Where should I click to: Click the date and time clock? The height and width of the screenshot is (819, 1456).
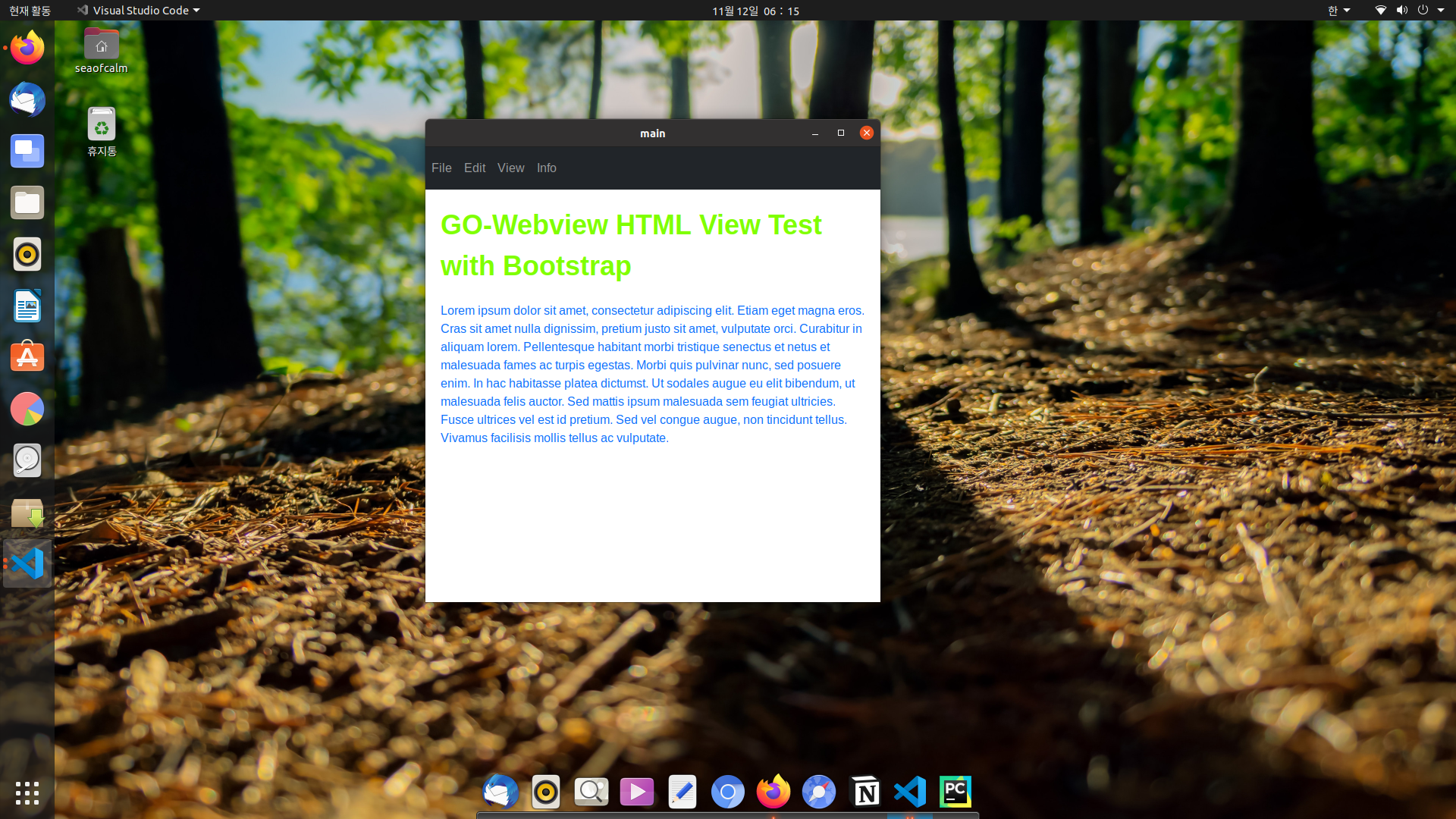click(x=755, y=11)
